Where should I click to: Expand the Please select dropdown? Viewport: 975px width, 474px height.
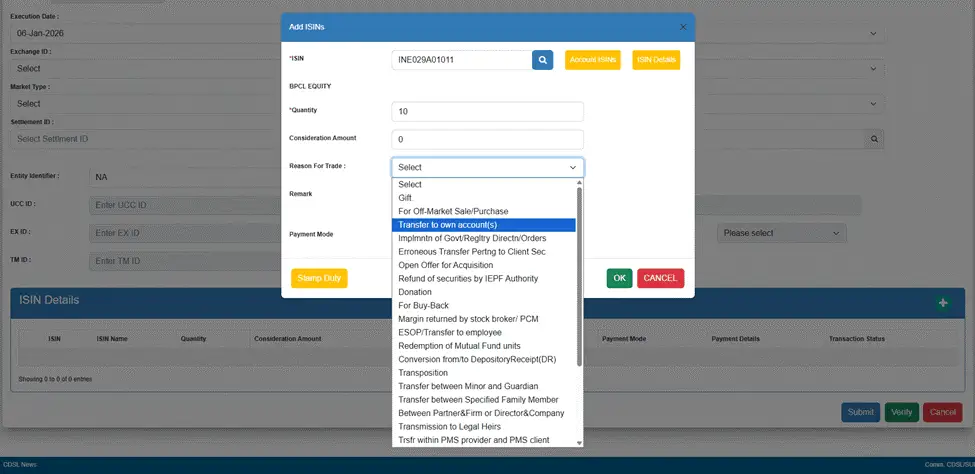tap(781, 233)
